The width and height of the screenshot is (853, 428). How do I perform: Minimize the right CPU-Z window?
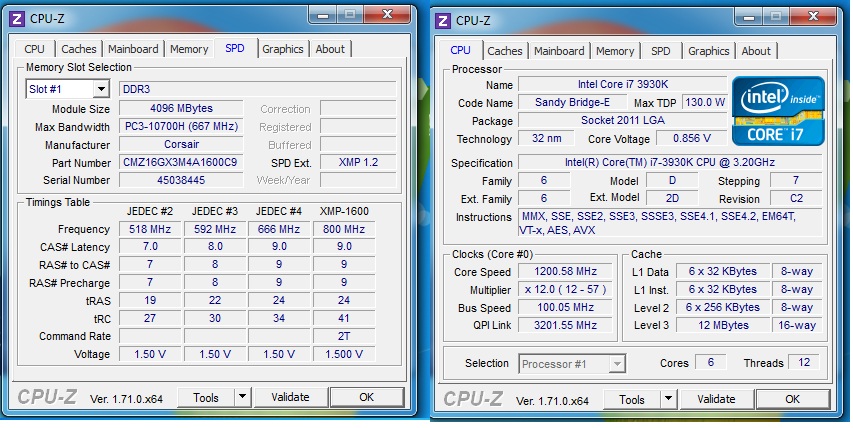[749, 16]
